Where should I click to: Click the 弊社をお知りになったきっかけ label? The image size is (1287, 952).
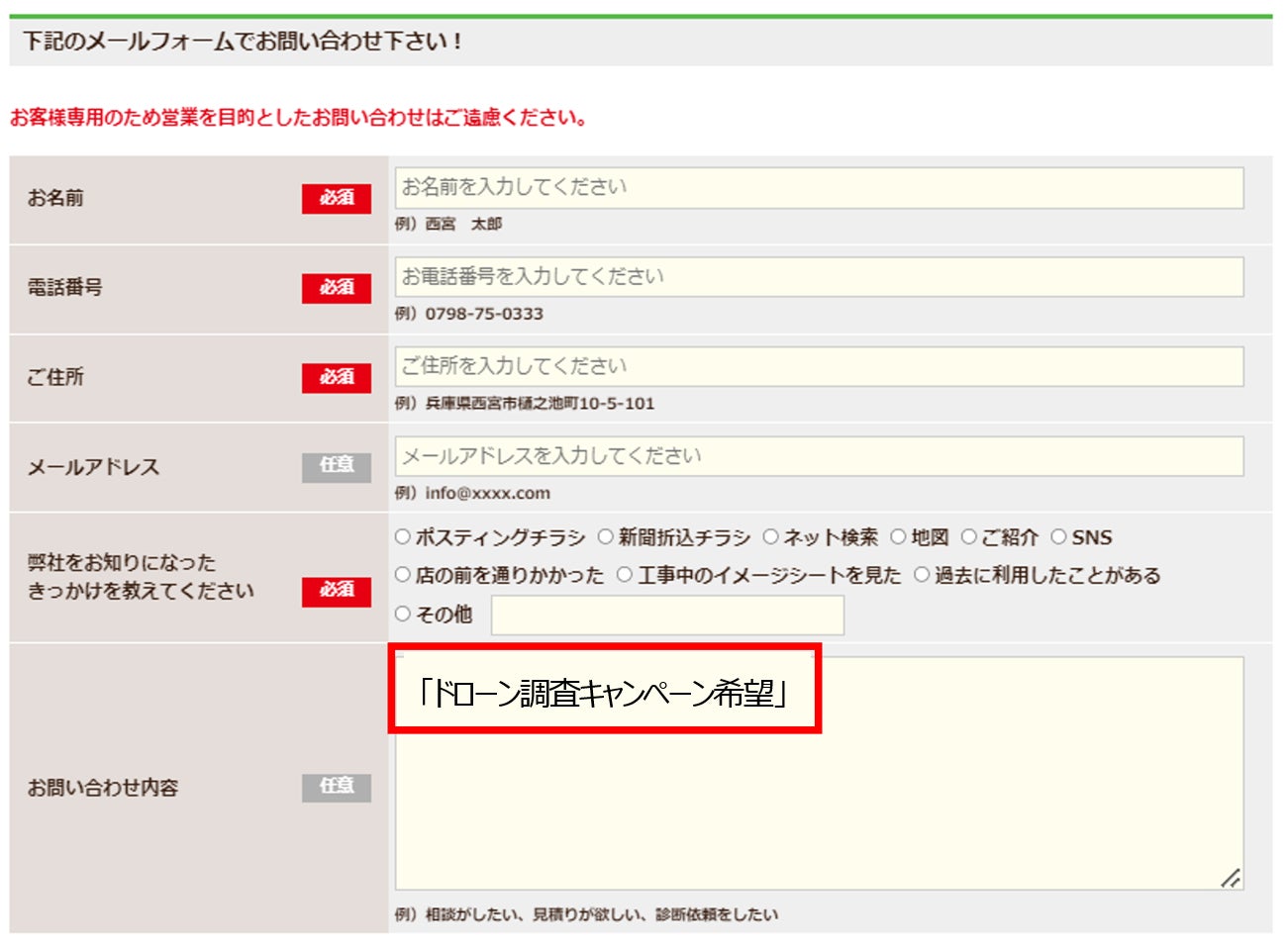tap(141, 577)
